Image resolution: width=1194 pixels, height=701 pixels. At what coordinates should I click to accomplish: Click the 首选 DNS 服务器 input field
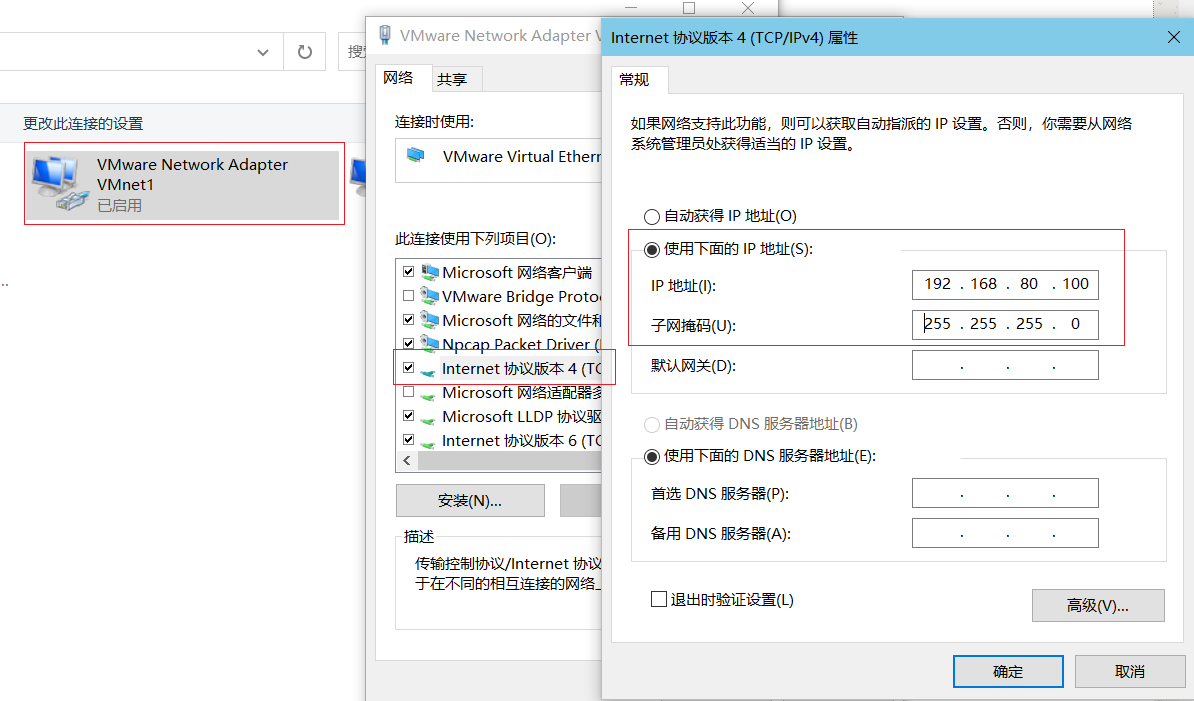1005,493
